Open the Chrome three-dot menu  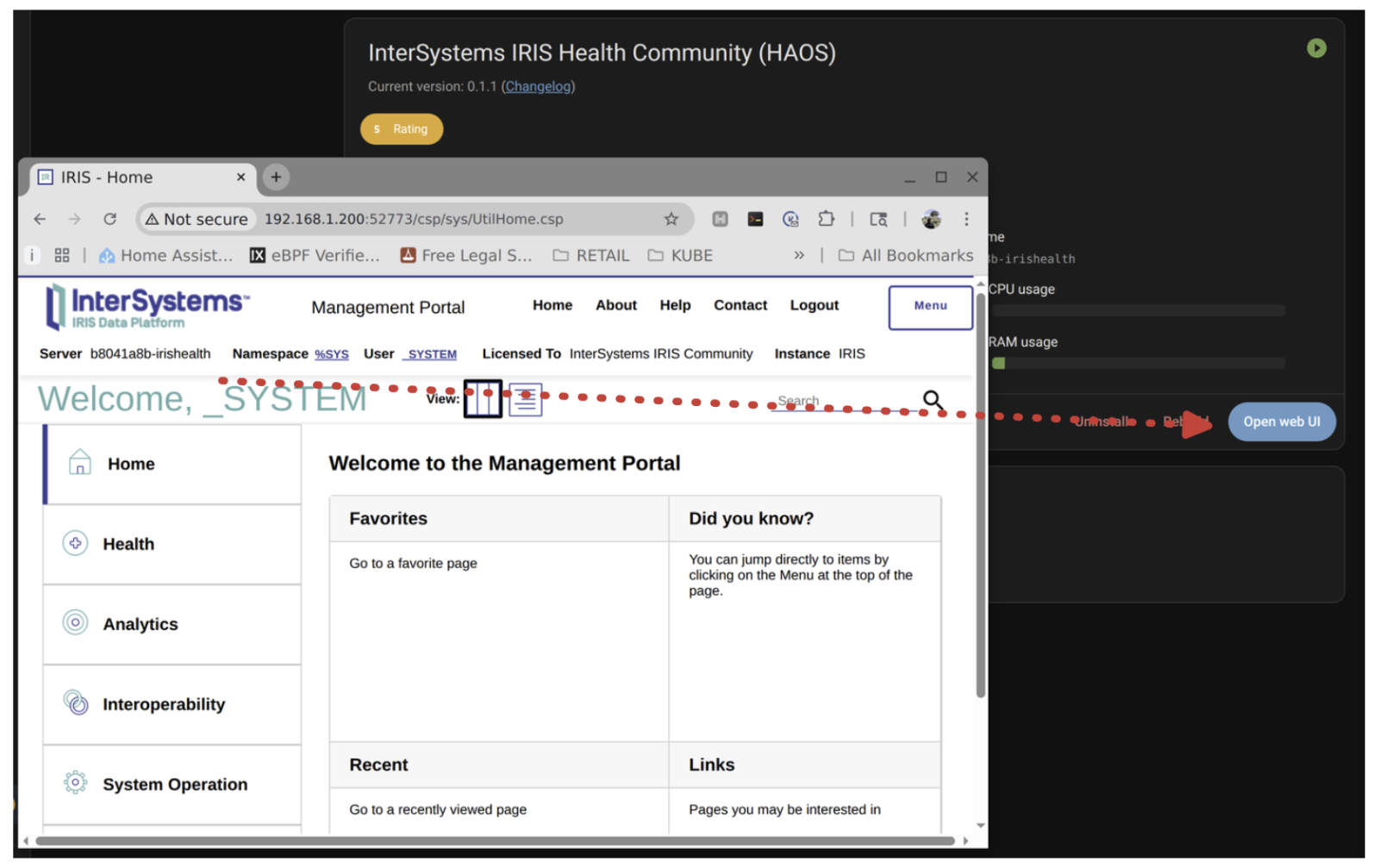click(x=966, y=219)
